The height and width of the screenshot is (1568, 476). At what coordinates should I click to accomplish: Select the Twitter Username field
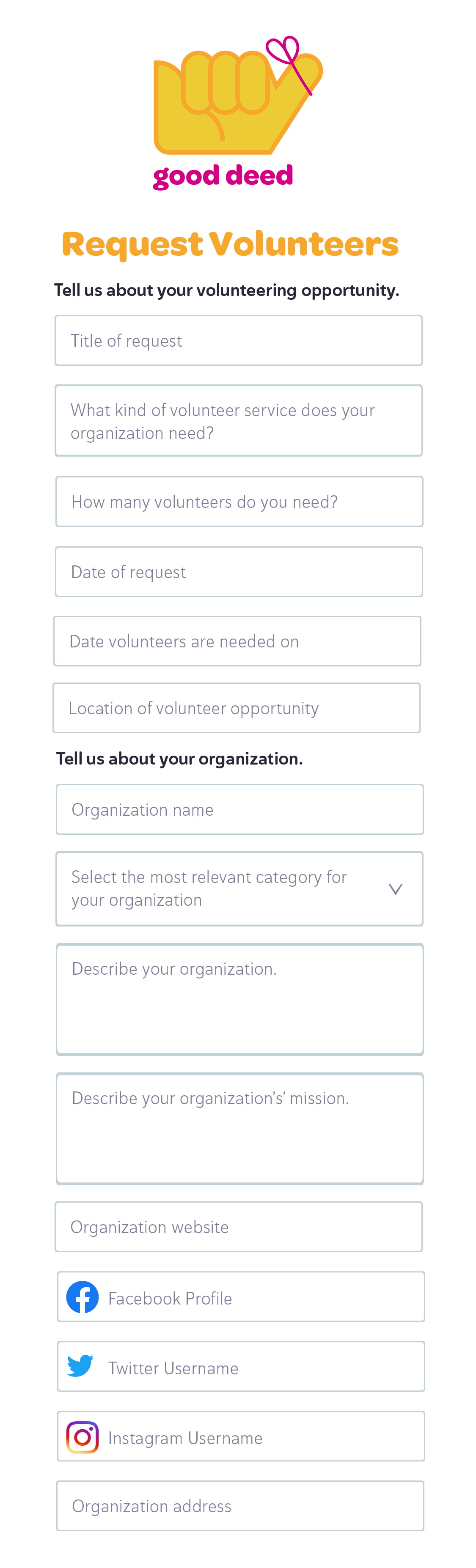(241, 1367)
